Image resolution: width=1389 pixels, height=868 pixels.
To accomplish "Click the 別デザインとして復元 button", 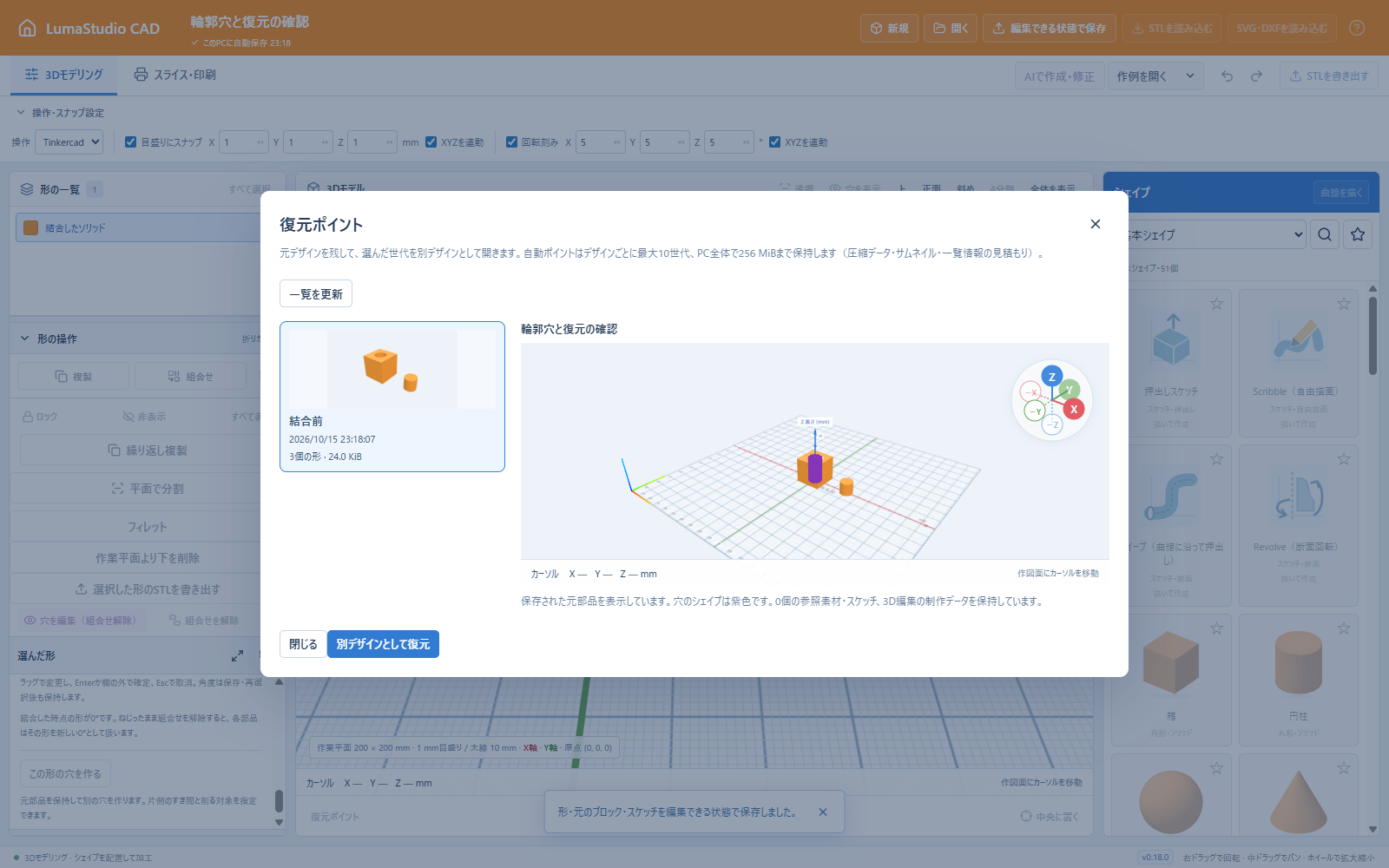I will [383, 644].
